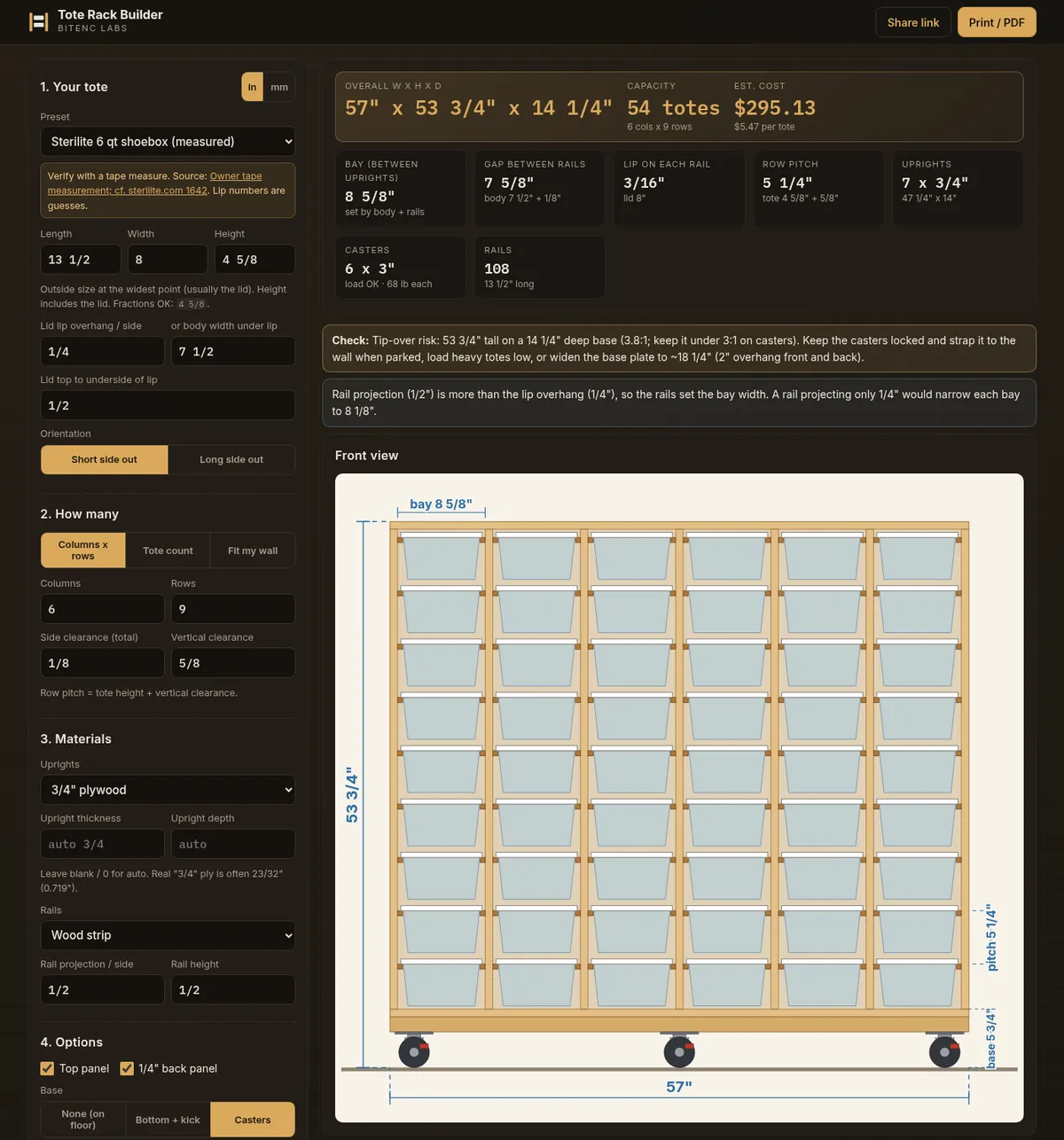
Task: Click the pitch 5 1/4" diagram label
Action: coord(991,938)
